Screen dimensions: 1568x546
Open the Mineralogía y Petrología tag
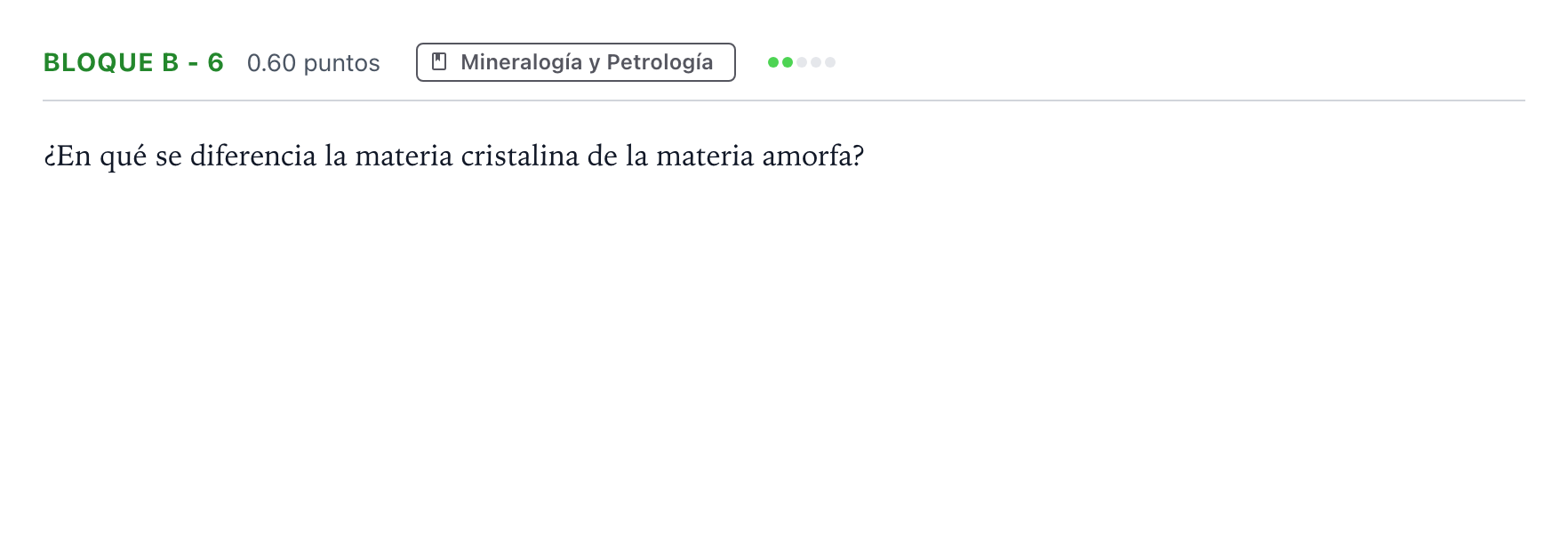point(576,62)
